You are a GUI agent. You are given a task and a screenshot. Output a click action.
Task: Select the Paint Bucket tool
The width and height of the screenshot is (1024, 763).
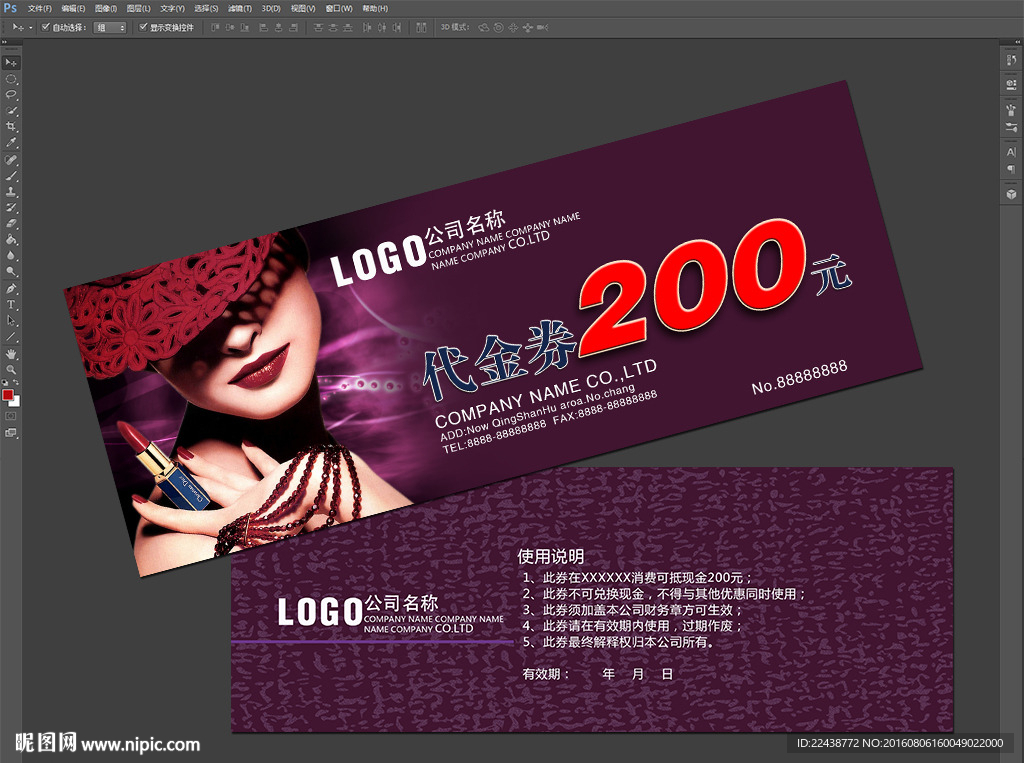pos(11,240)
